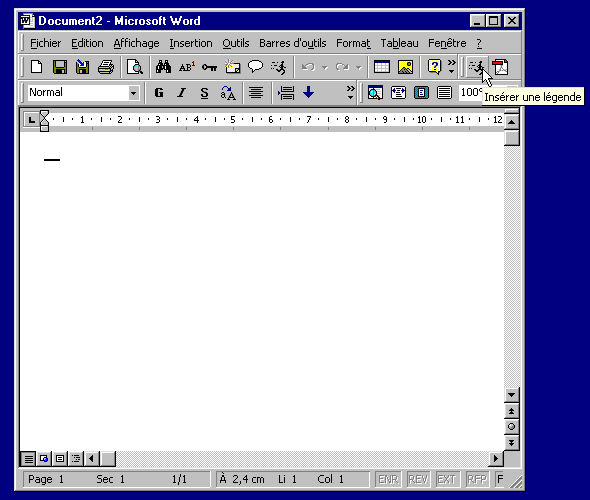Expand more Formatting toolbar buttons chevron
The height and width of the screenshot is (500, 590).
coord(350,93)
